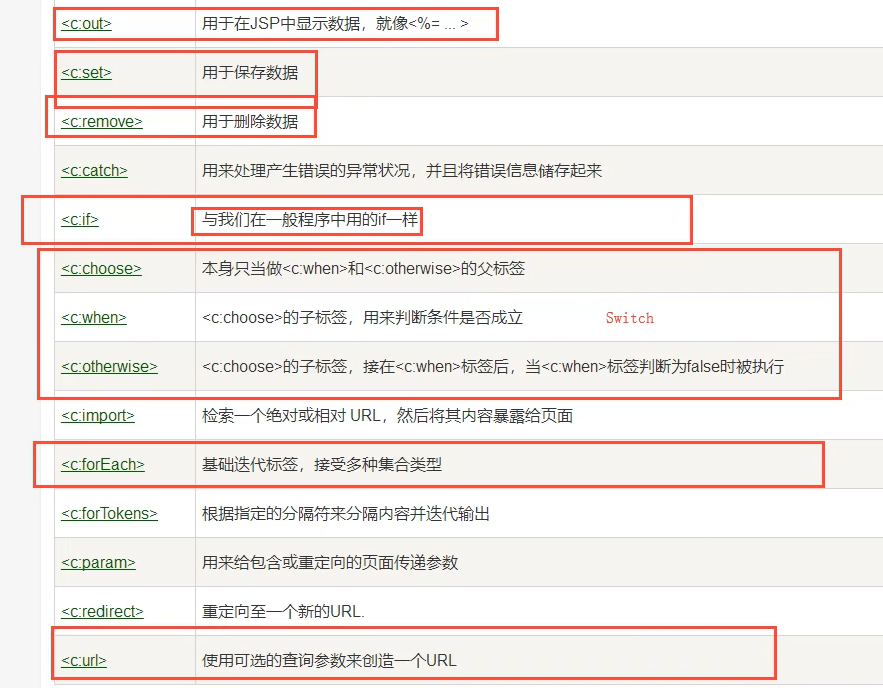Visit the <c:if> tag link
The image size is (883, 688).
point(80,220)
